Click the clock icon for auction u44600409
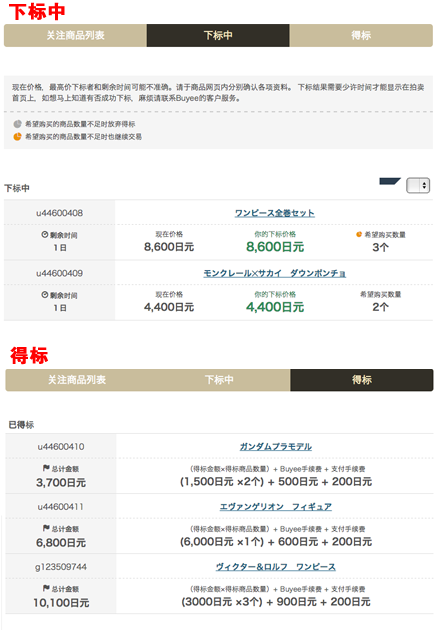The height and width of the screenshot is (630, 435). coord(45,295)
